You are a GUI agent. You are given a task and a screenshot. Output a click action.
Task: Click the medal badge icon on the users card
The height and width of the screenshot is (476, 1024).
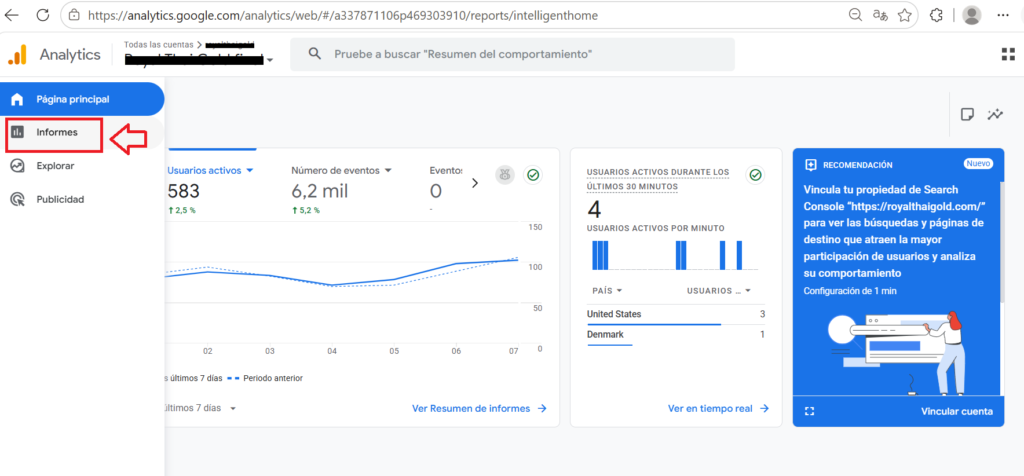pos(505,175)
